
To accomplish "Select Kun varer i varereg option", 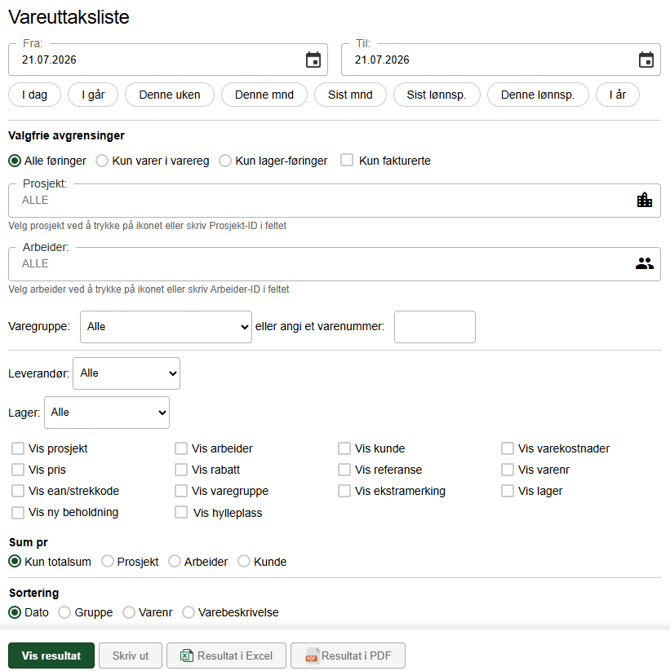I will click(x=102, y=161).
